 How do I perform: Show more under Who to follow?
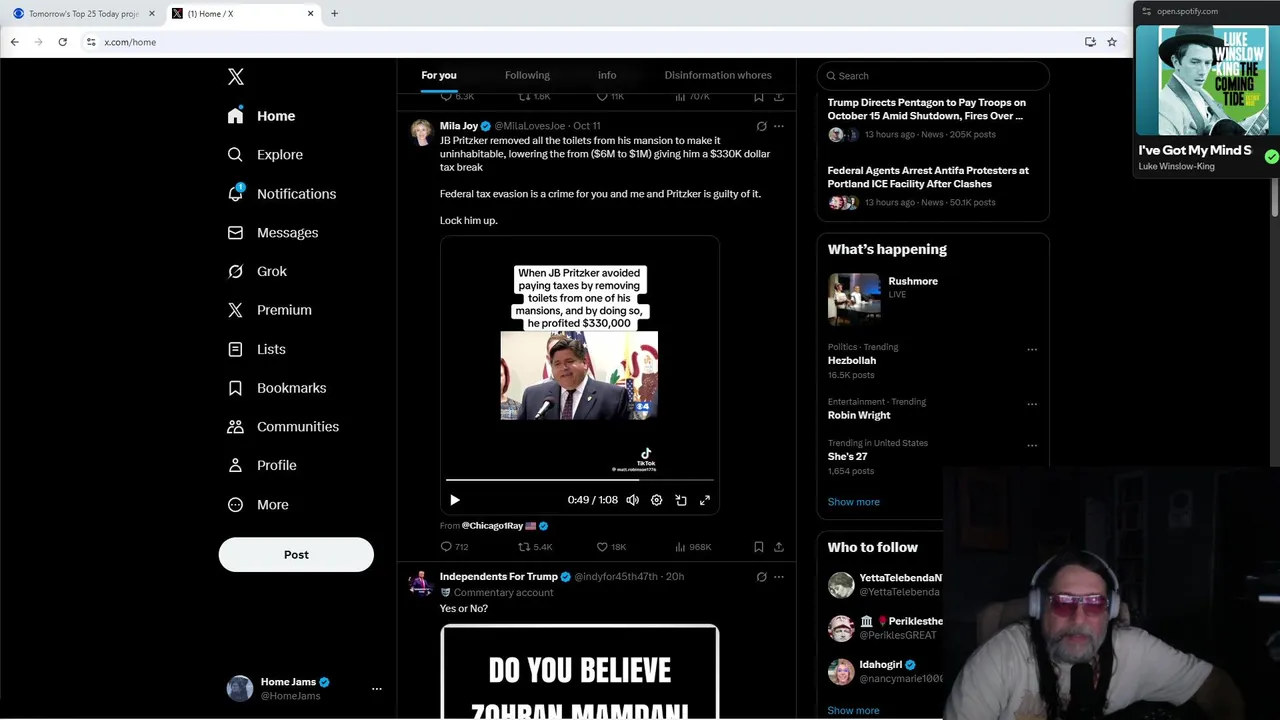point(853,711)
